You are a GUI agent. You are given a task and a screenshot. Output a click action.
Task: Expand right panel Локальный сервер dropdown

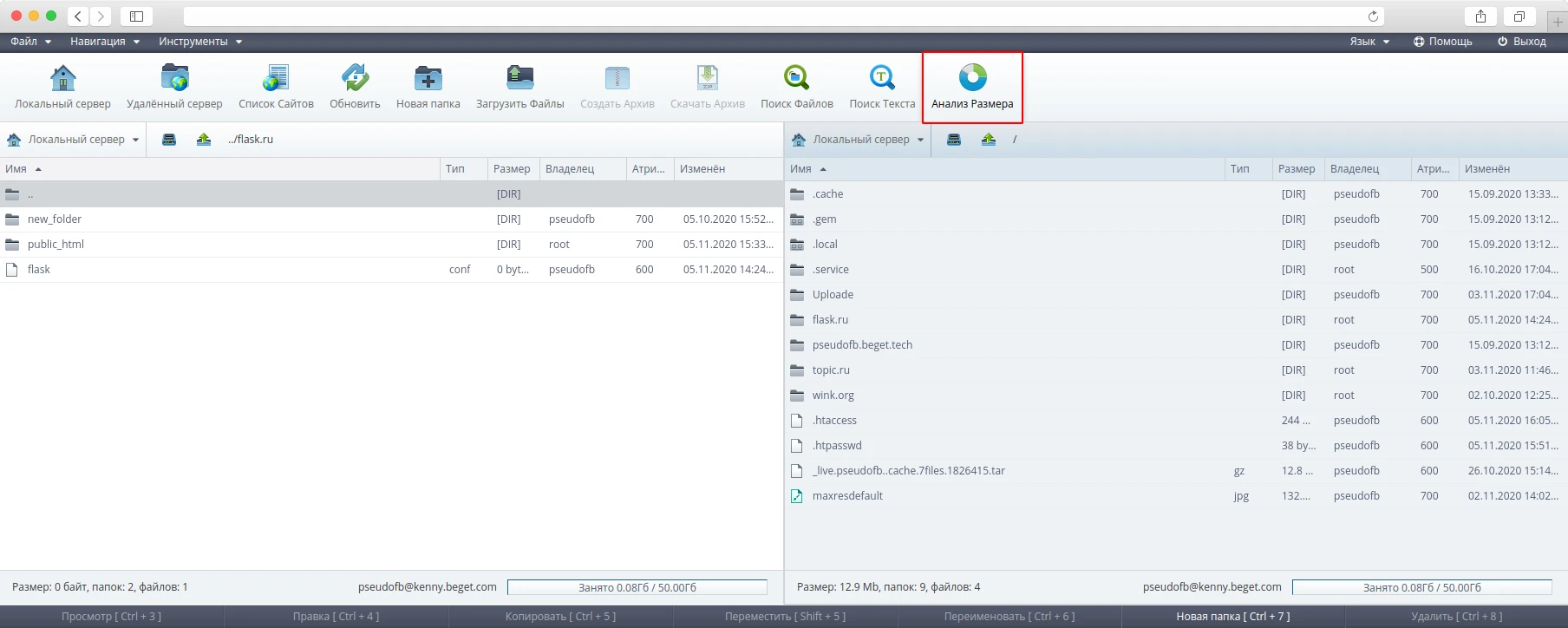coord(858,140)
